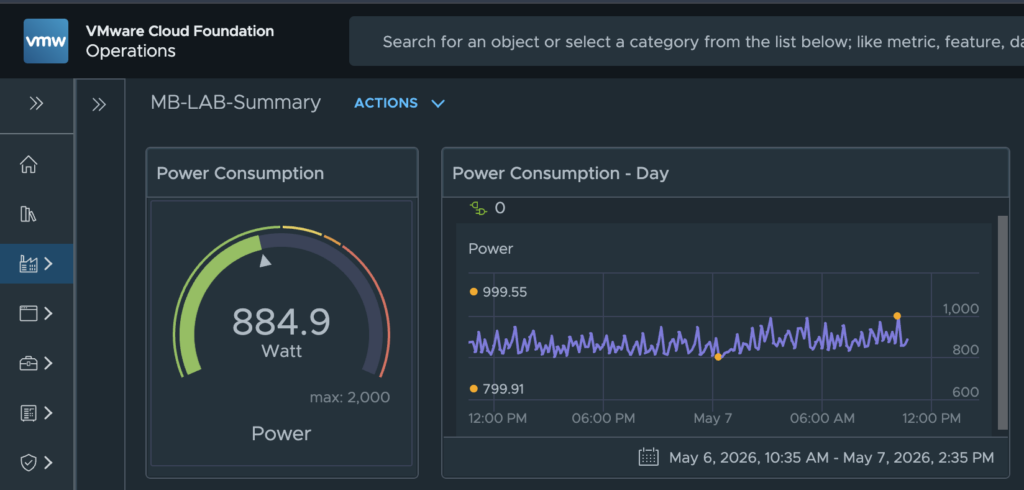The height and width of the screenshot is (490, 1024).
Task: Select the factory infrastructure sidebar icon
Action: click(28, 264)
